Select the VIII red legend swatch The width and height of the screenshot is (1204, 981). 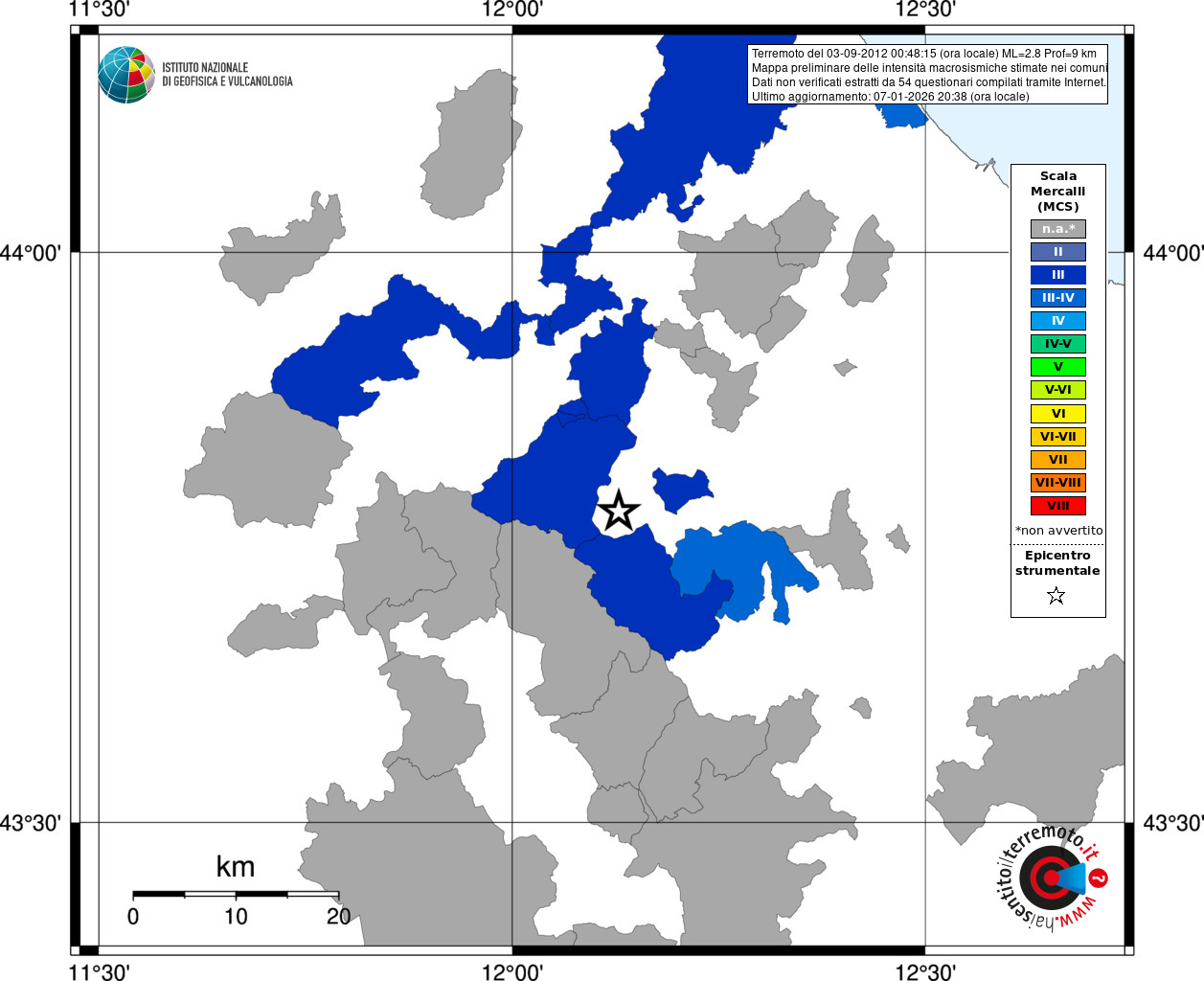pyautogui.click(x=1058, y=506)
